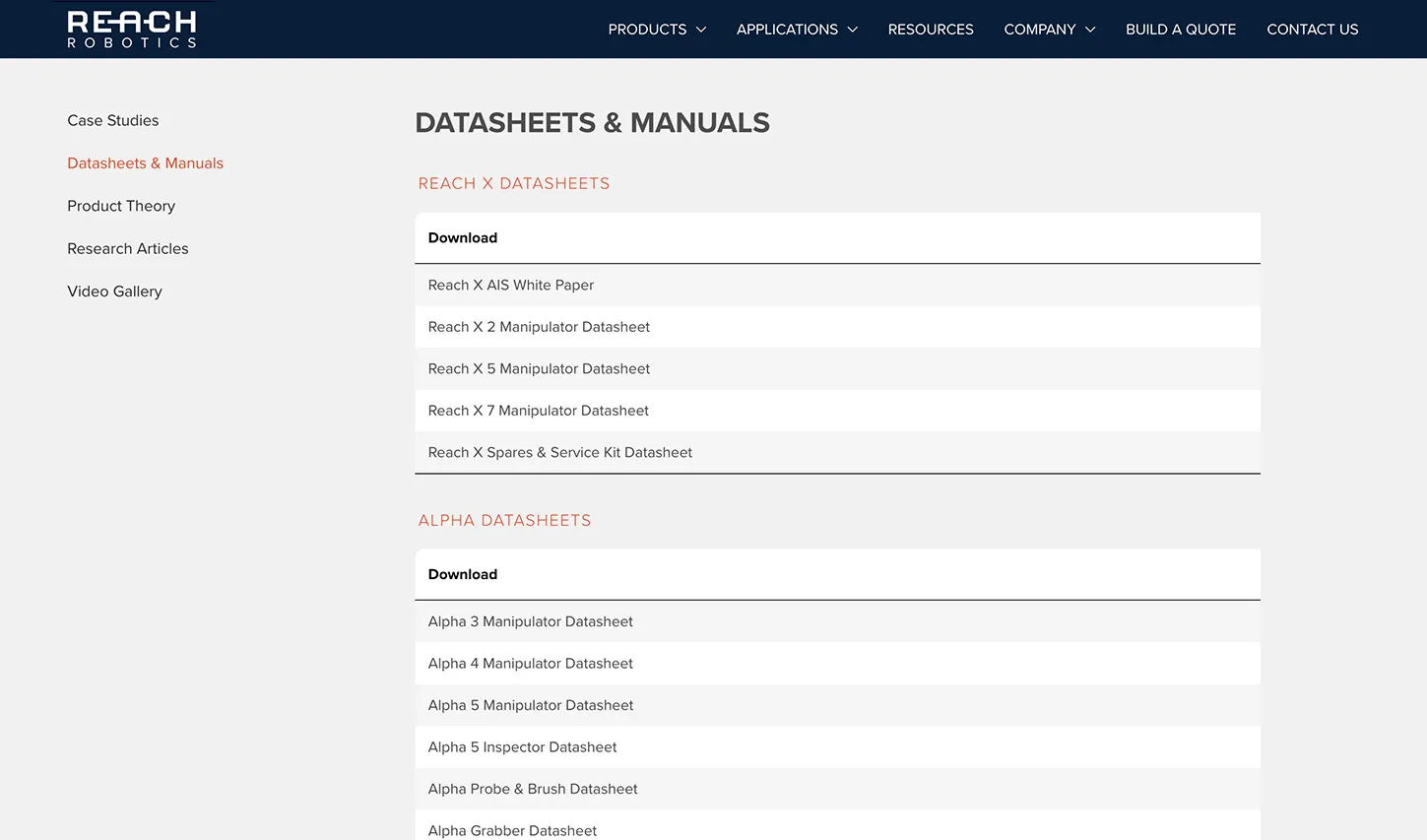Viewport: 1427px width, 840px height.
Task: Click Download header in Alpha table
Action: [463, 574]
